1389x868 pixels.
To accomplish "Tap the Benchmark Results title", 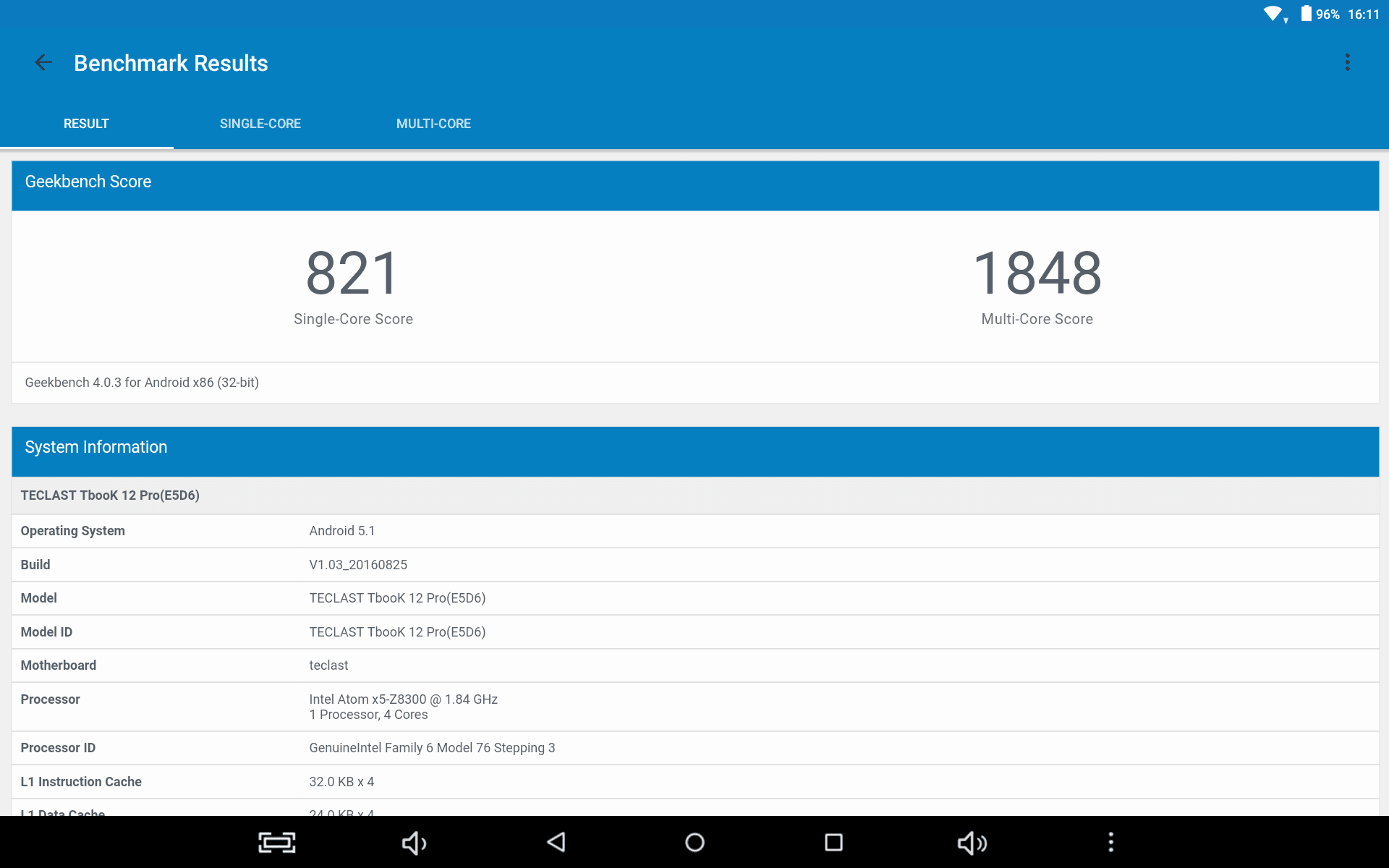I will (171, 63).
